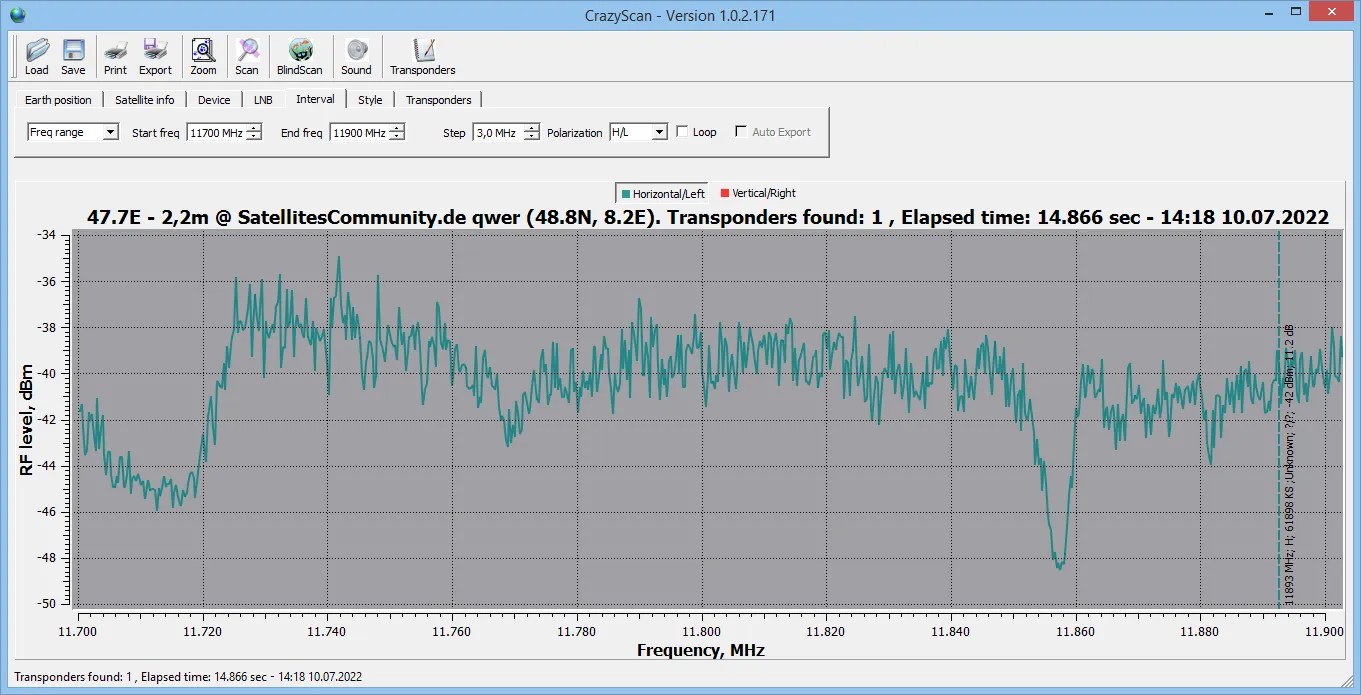
Task: Click the 11.800 frequency axis tick label
Action: click(702, 632)
